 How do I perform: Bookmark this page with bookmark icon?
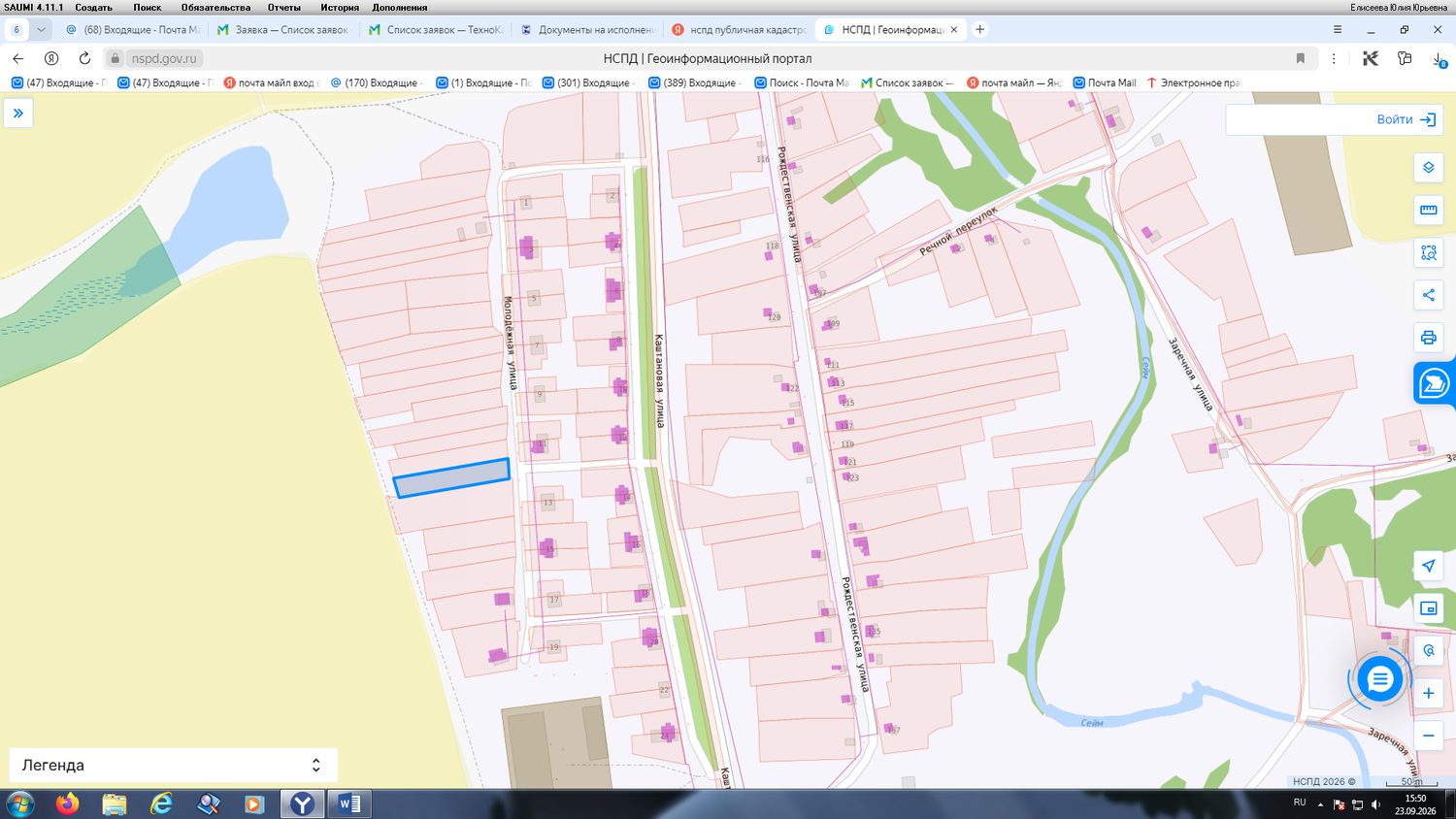[1301, 58]
